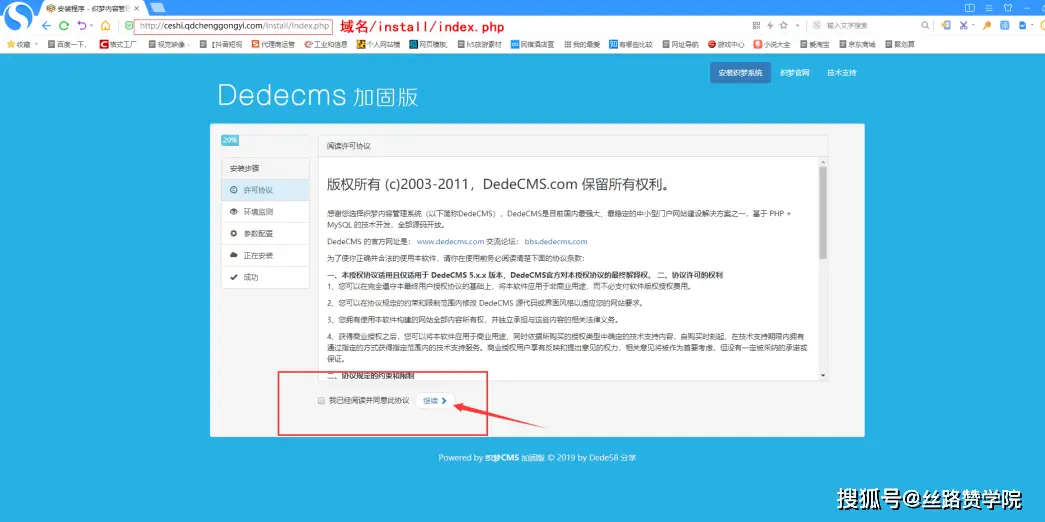This screenshot has height=522, width=1045.
Task: Go to the browser home page icon
Action: pyautogui.click(x=105, y=25)
